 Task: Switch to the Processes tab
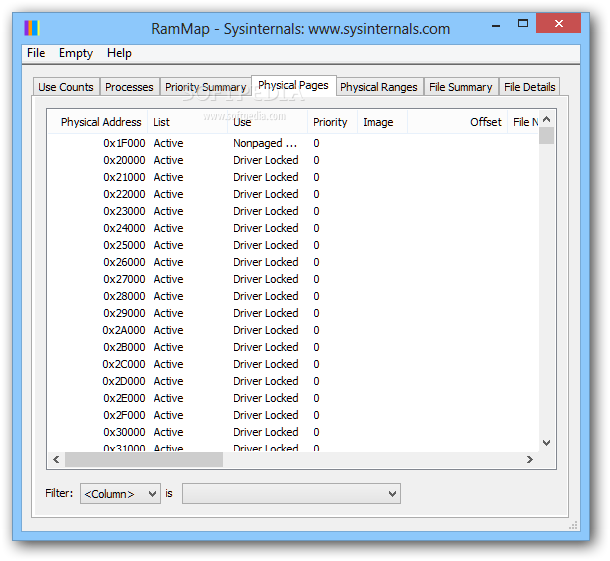[129, 87]
